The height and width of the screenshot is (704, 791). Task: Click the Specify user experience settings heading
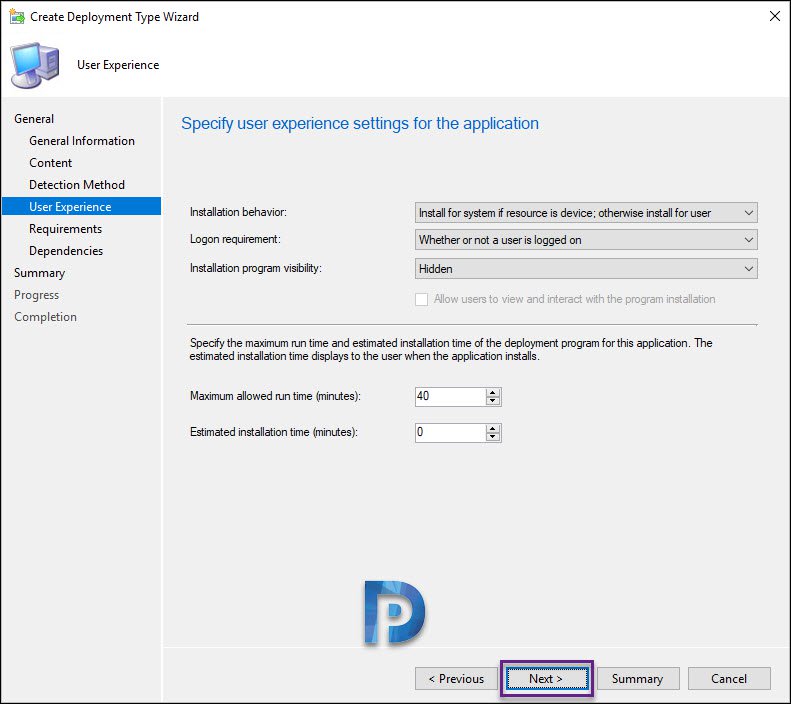pyautogui.click(x=360, y=124)
